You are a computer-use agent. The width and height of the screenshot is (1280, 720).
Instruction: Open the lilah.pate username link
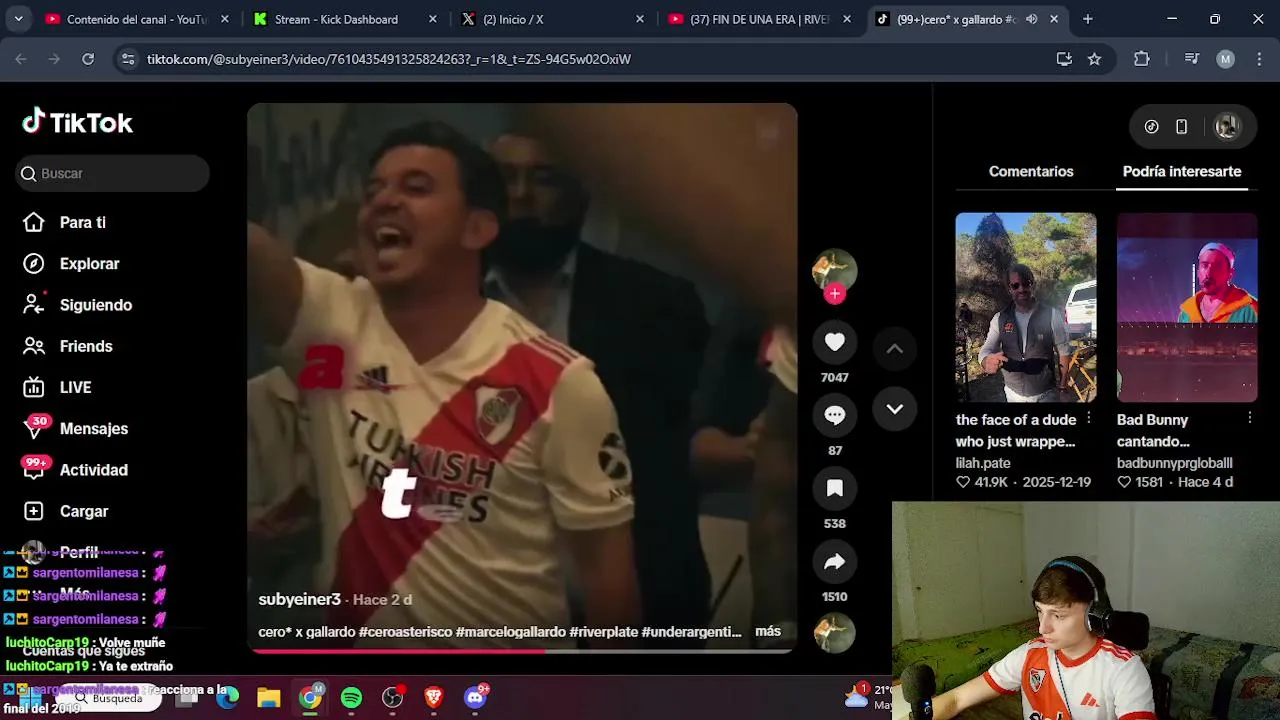pyautogui.click(x=983, y=463)
